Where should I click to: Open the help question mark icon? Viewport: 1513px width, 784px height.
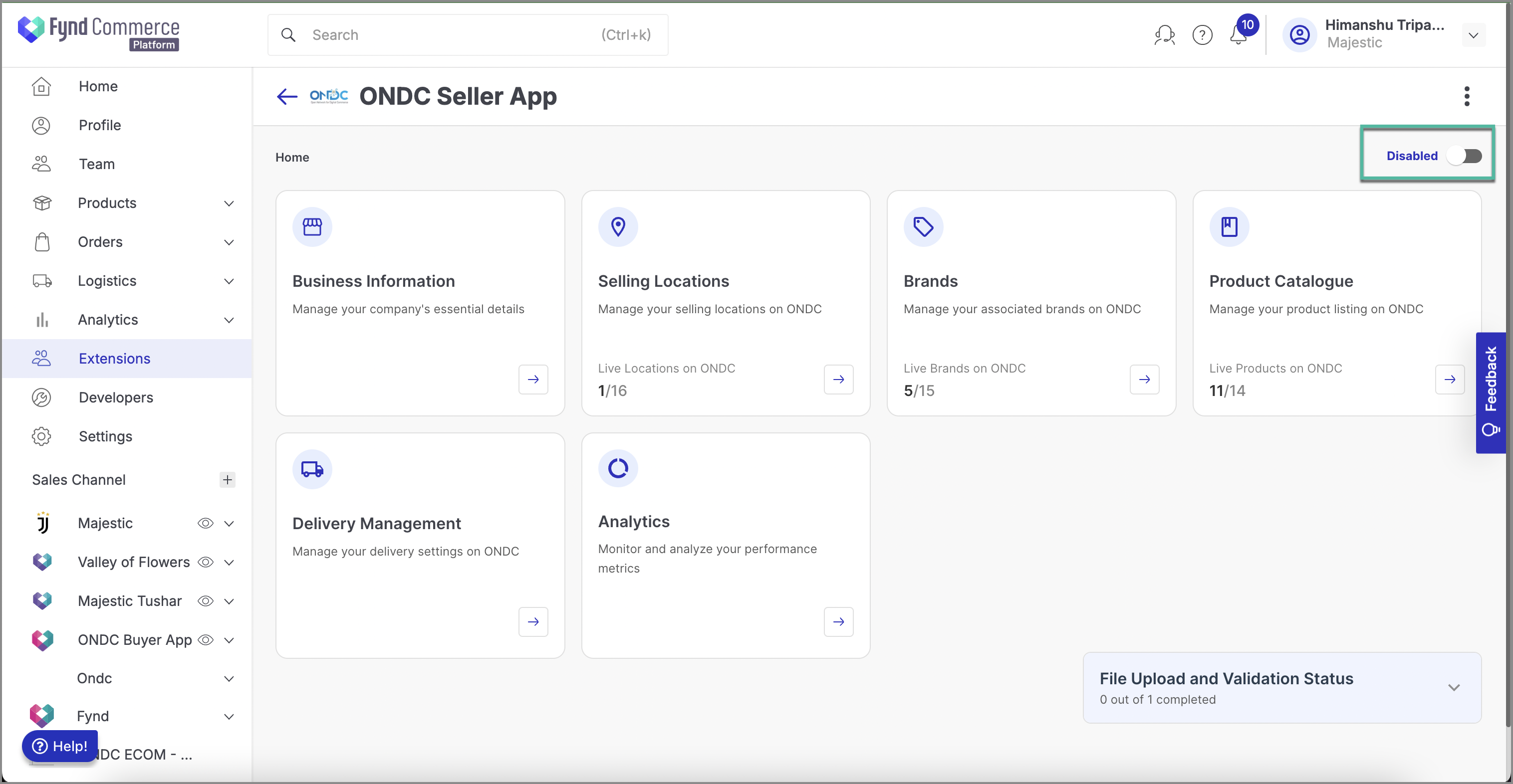click(1202, 35)
